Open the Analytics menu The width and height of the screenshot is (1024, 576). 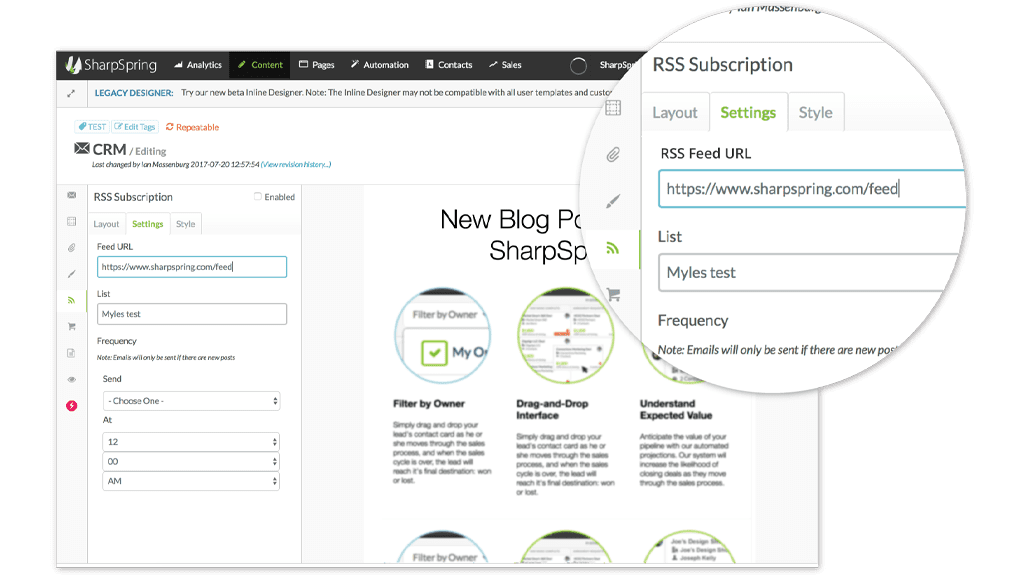click(198, 65)
